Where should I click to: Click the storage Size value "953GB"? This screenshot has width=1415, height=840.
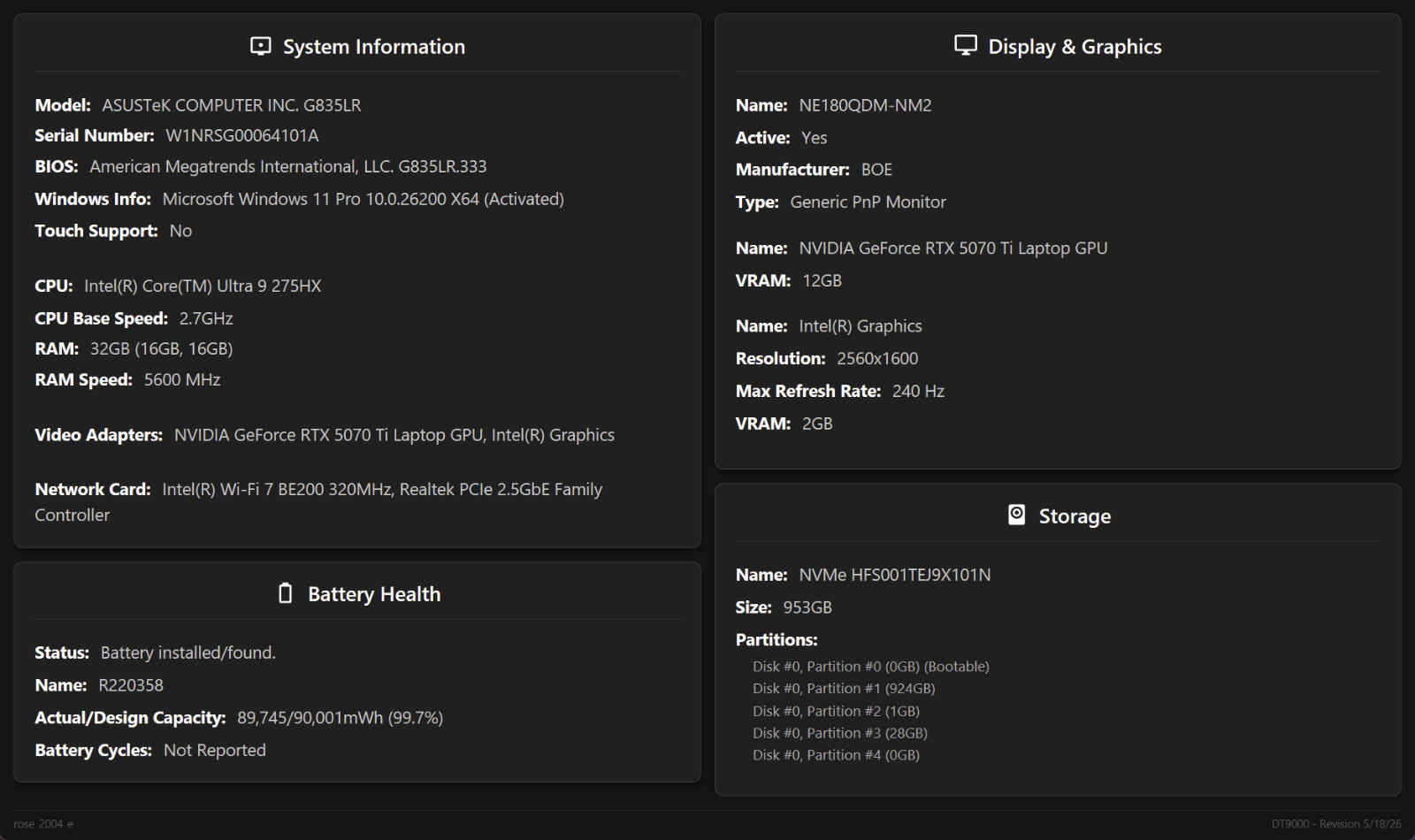click(x=807, y=608)
